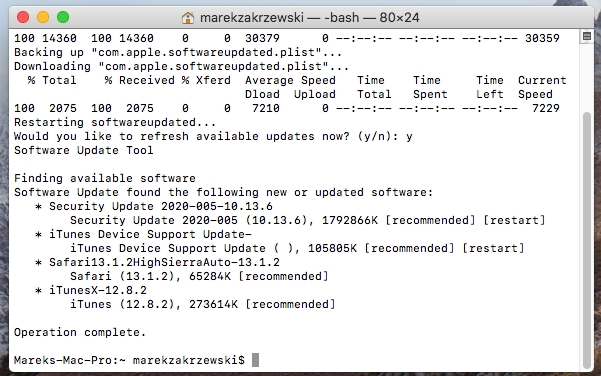
Task: Click the 'Current Speed' column header text
Action: coord(542,87)
